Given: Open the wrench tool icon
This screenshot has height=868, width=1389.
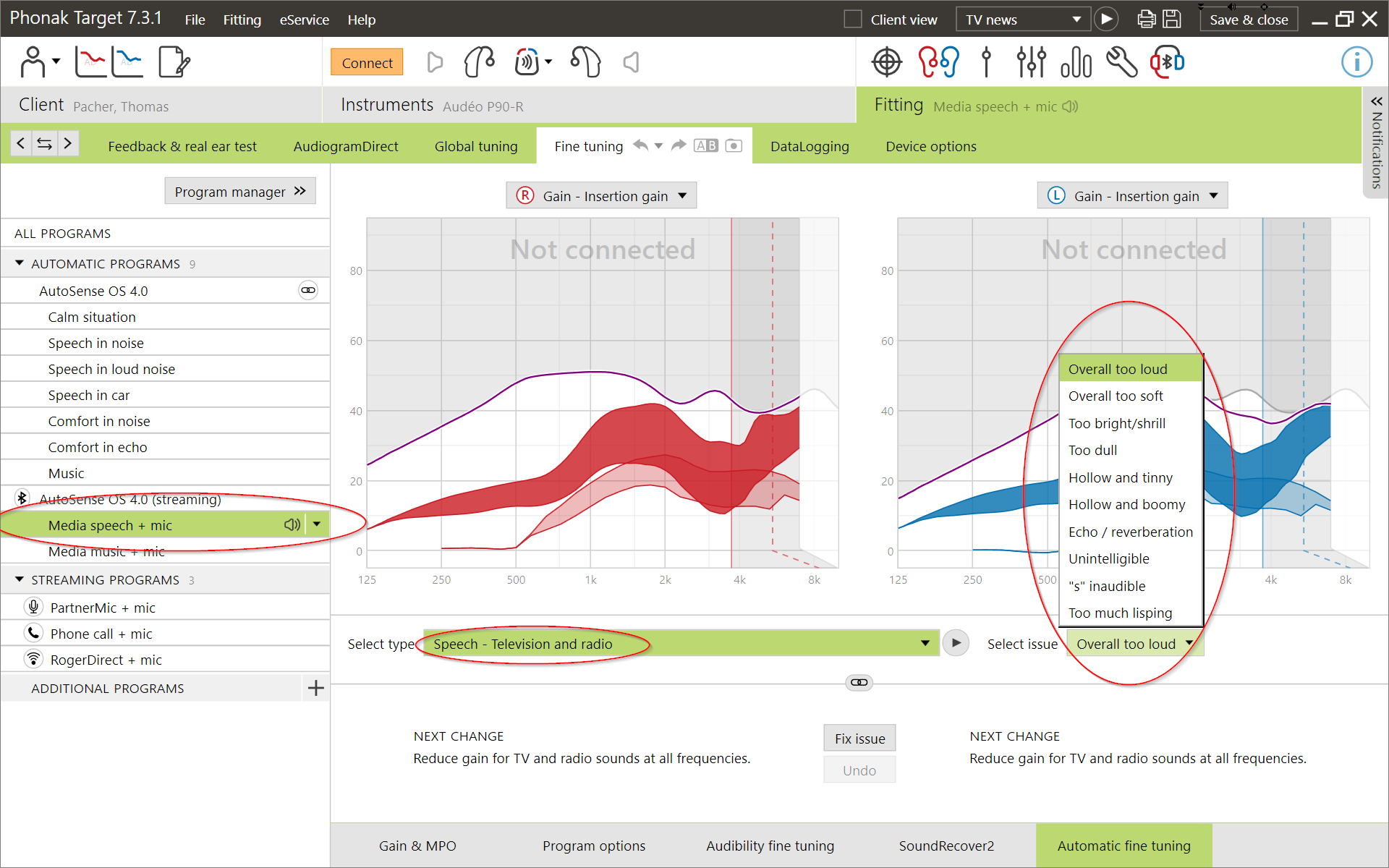Looking at the screenshot, I should pyautogui.click(x=1122, y=62).
